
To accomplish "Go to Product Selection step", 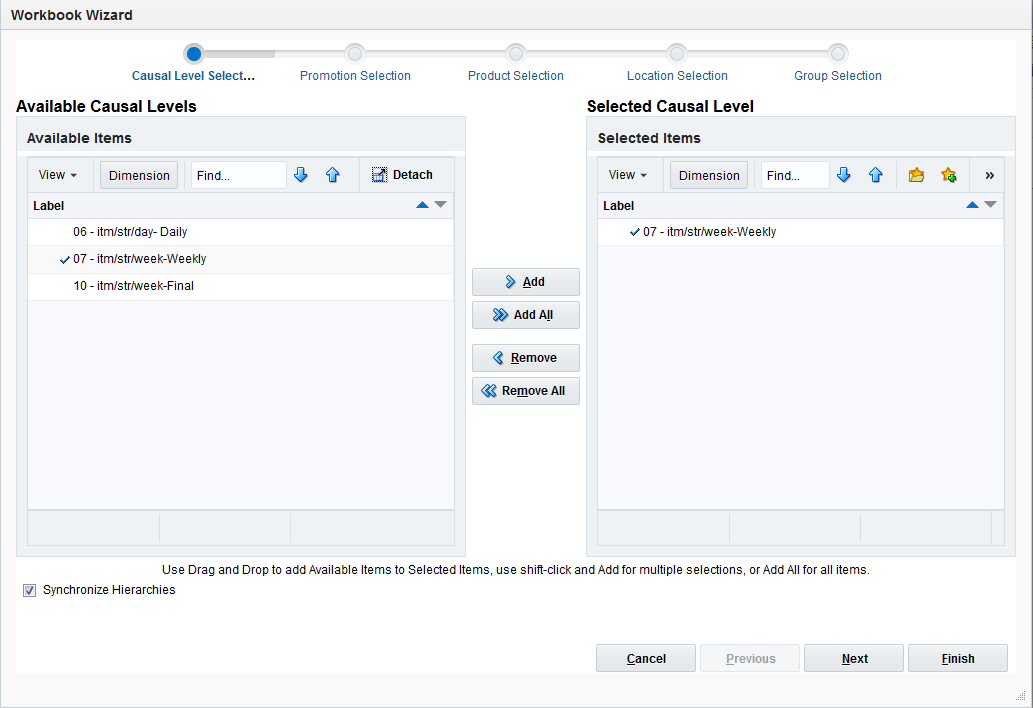I will coord(516,76).
